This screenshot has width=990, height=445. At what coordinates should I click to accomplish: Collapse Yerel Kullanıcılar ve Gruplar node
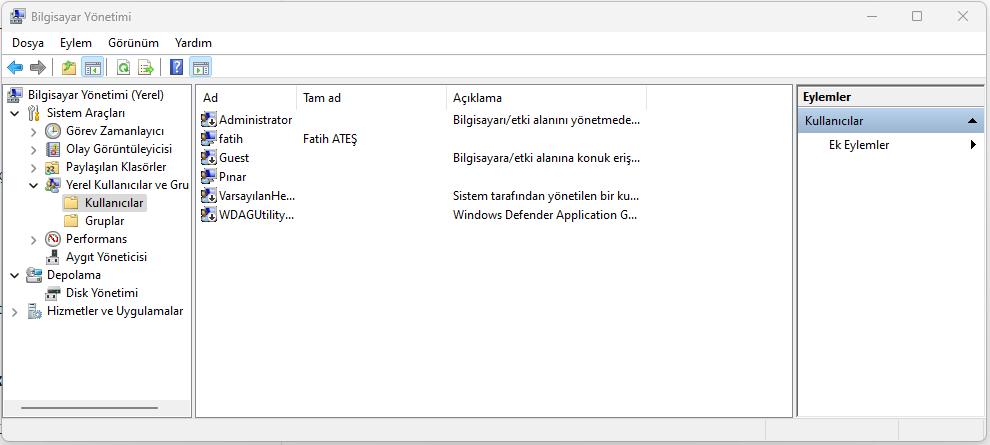(33, 186)
